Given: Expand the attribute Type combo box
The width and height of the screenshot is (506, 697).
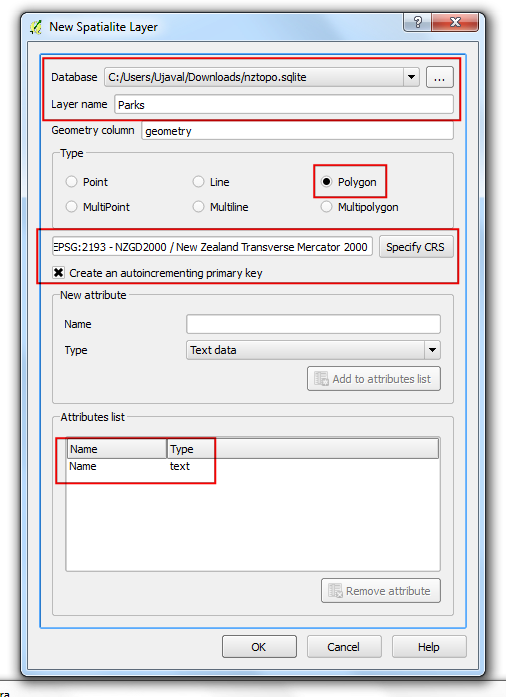Looking at the screenshot, I should pyautogui.click(x=432, y=350).
